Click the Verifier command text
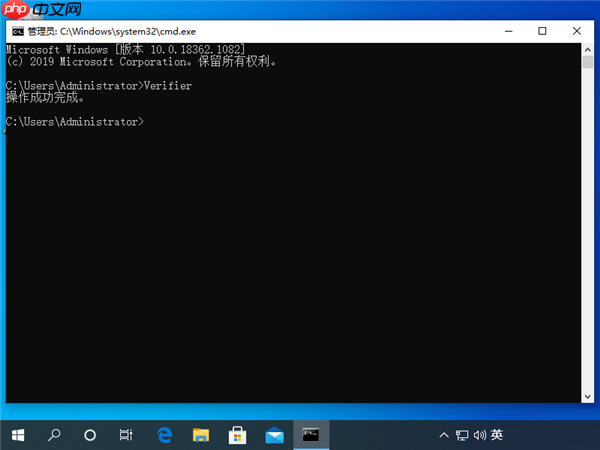 [168, 86]
